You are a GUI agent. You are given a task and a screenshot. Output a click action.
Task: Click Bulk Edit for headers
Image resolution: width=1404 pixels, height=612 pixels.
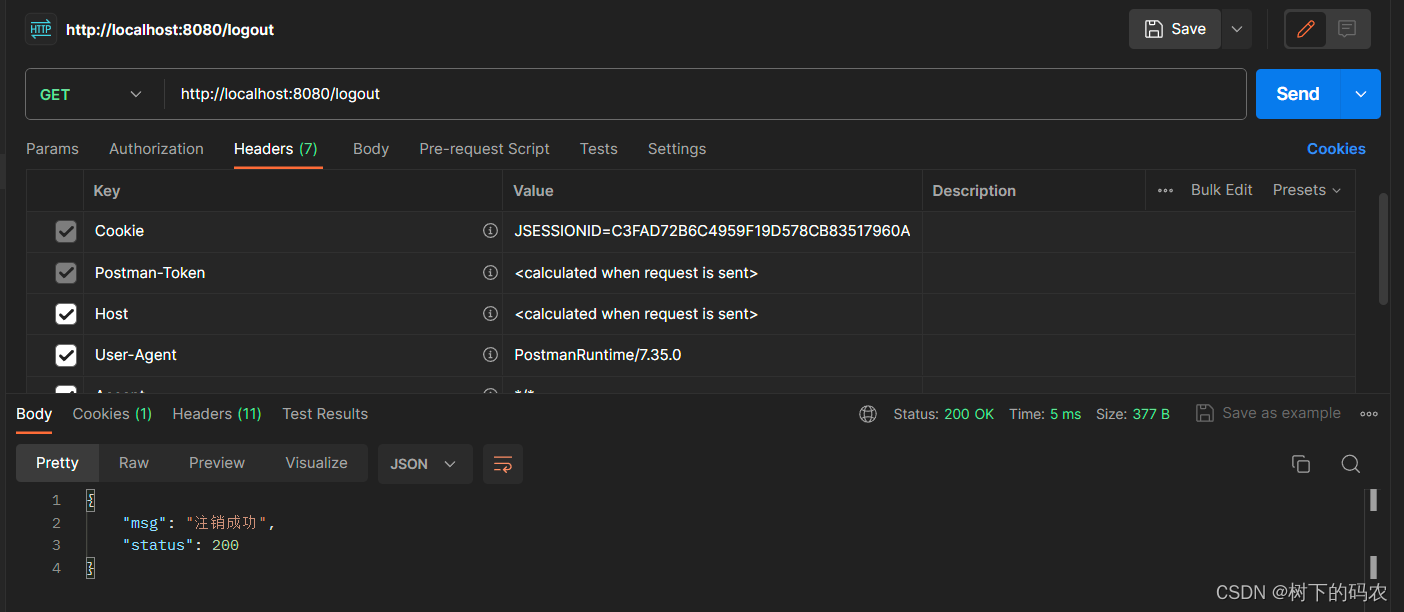pyautogui.click(x=1221, y=190)
